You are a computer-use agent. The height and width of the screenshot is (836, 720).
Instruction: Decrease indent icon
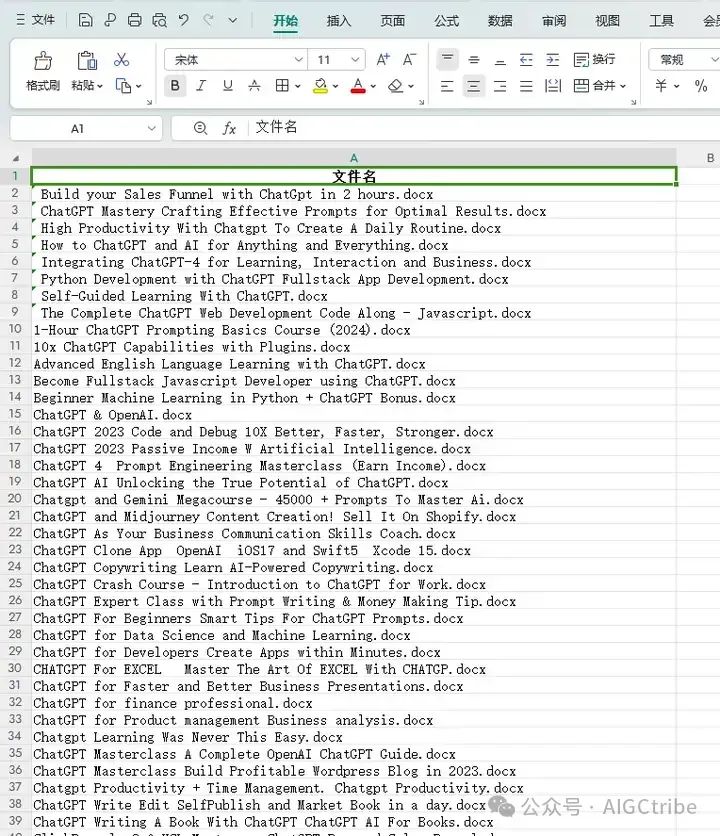click(526, 60)
